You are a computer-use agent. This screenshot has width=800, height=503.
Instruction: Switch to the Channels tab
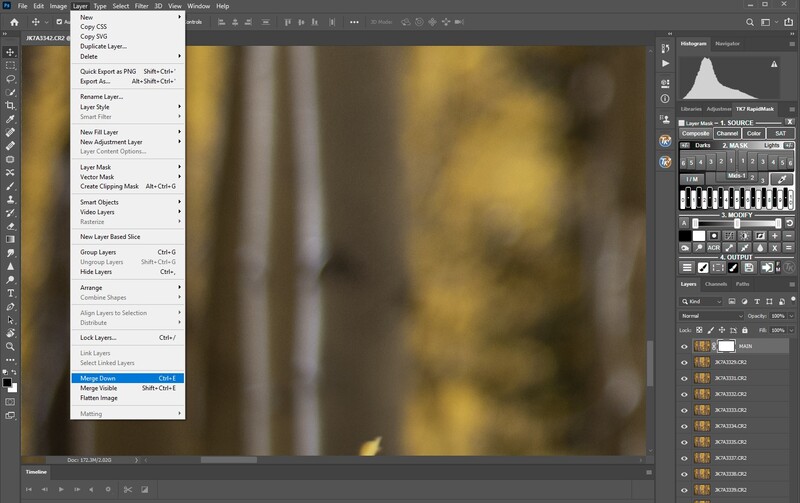coord(715,284)
